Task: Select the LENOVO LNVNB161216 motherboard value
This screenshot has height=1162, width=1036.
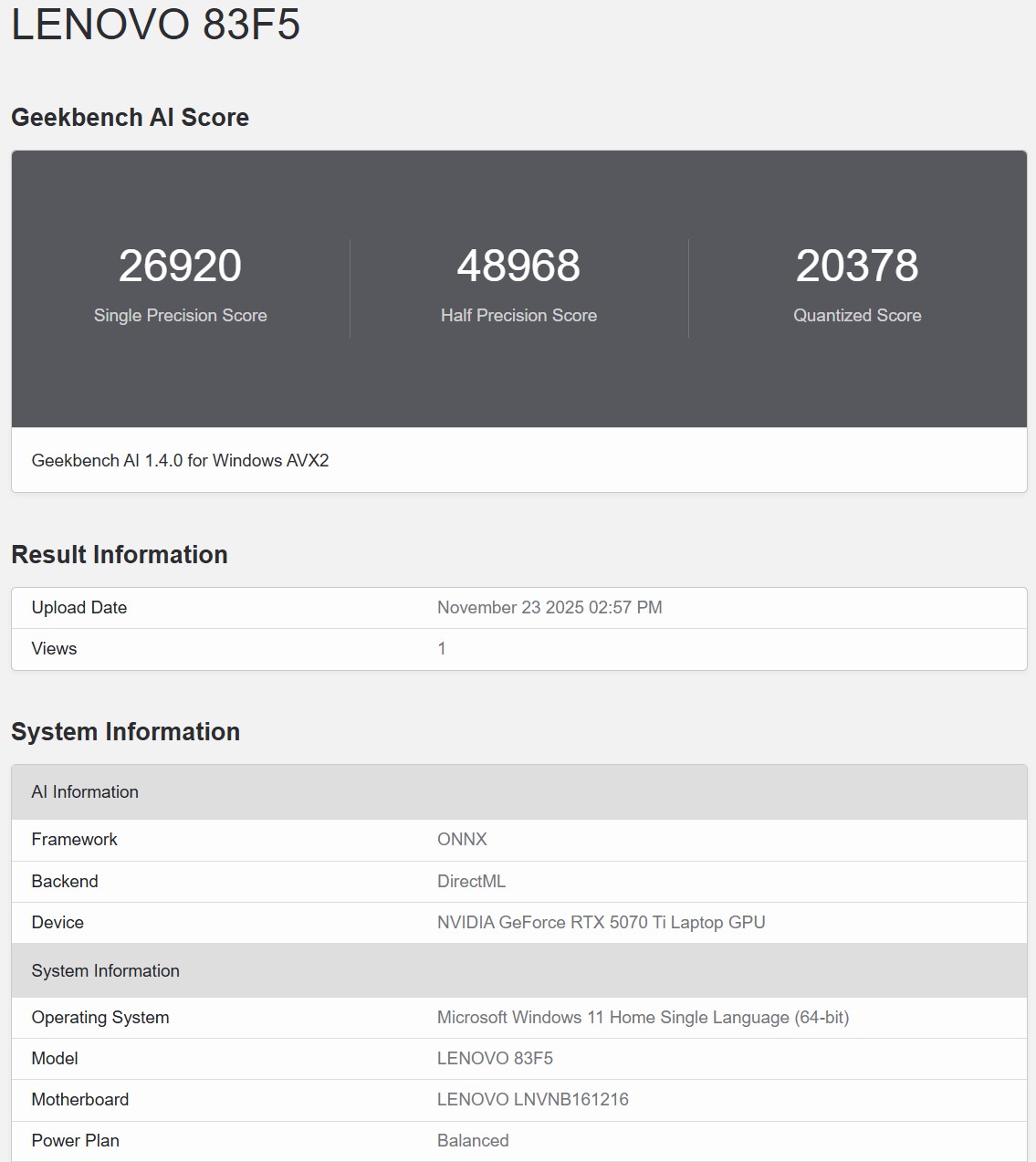Action: (532, 1099)
